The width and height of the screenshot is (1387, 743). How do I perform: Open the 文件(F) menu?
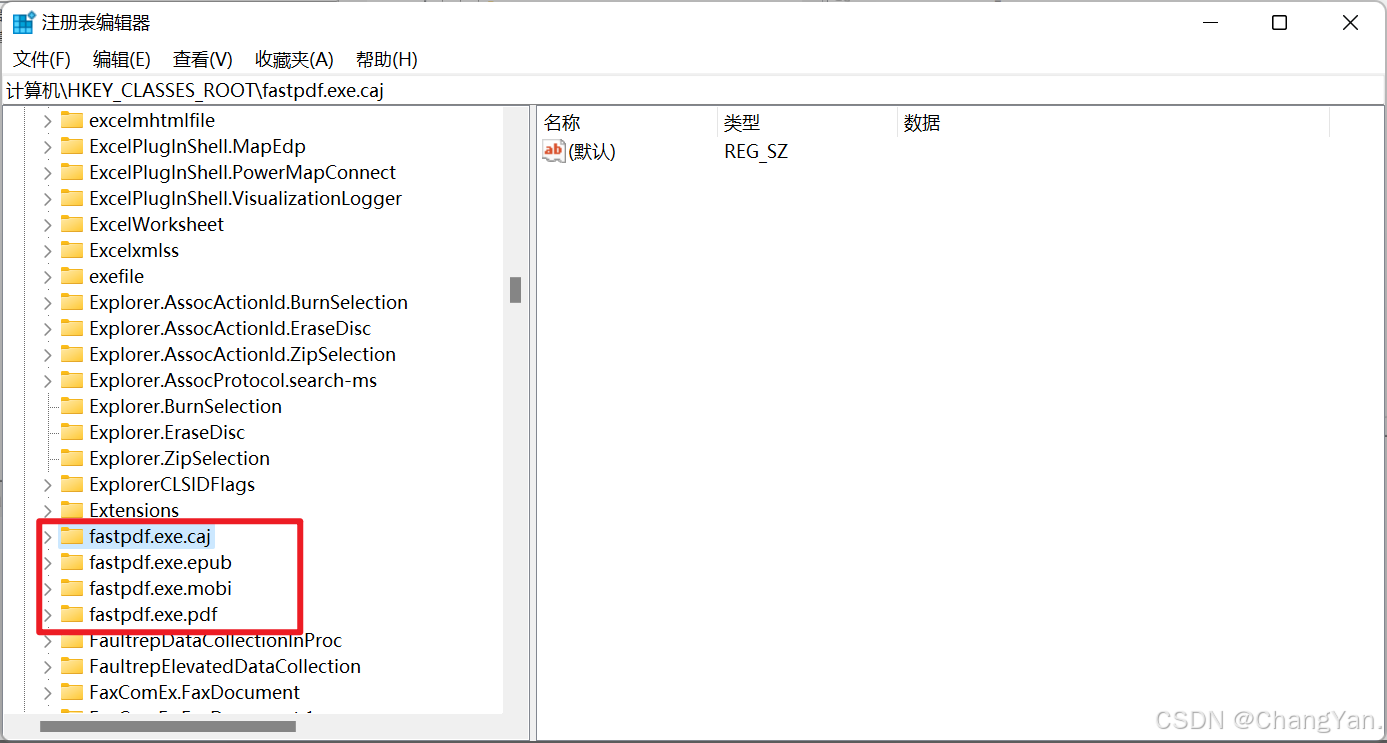(42, 59)
